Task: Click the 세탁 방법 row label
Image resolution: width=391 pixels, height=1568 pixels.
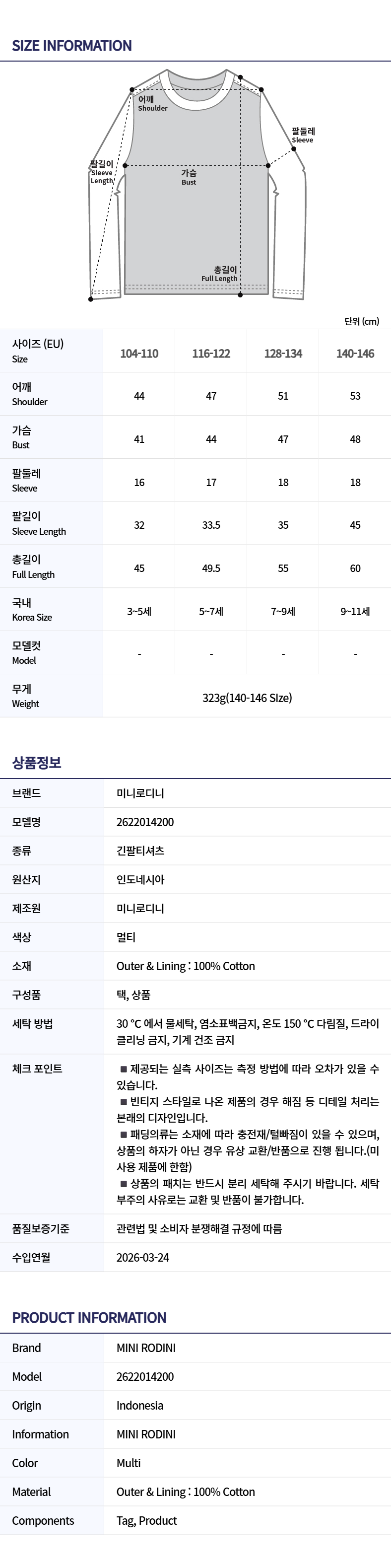Action: (x=32, y=1023)
